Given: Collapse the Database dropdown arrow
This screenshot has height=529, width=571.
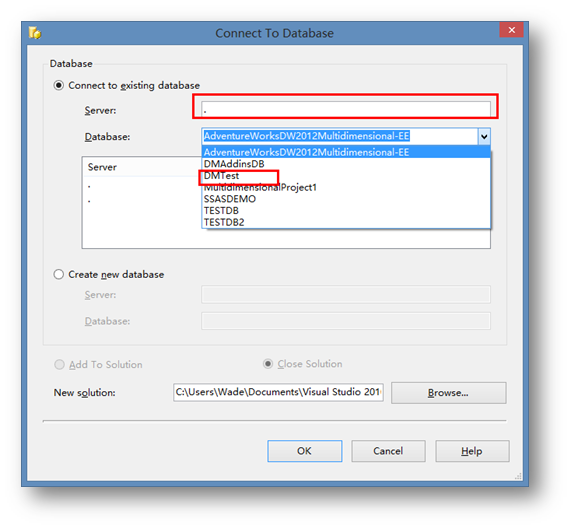Looking at the screenshot, I should 484,137.
